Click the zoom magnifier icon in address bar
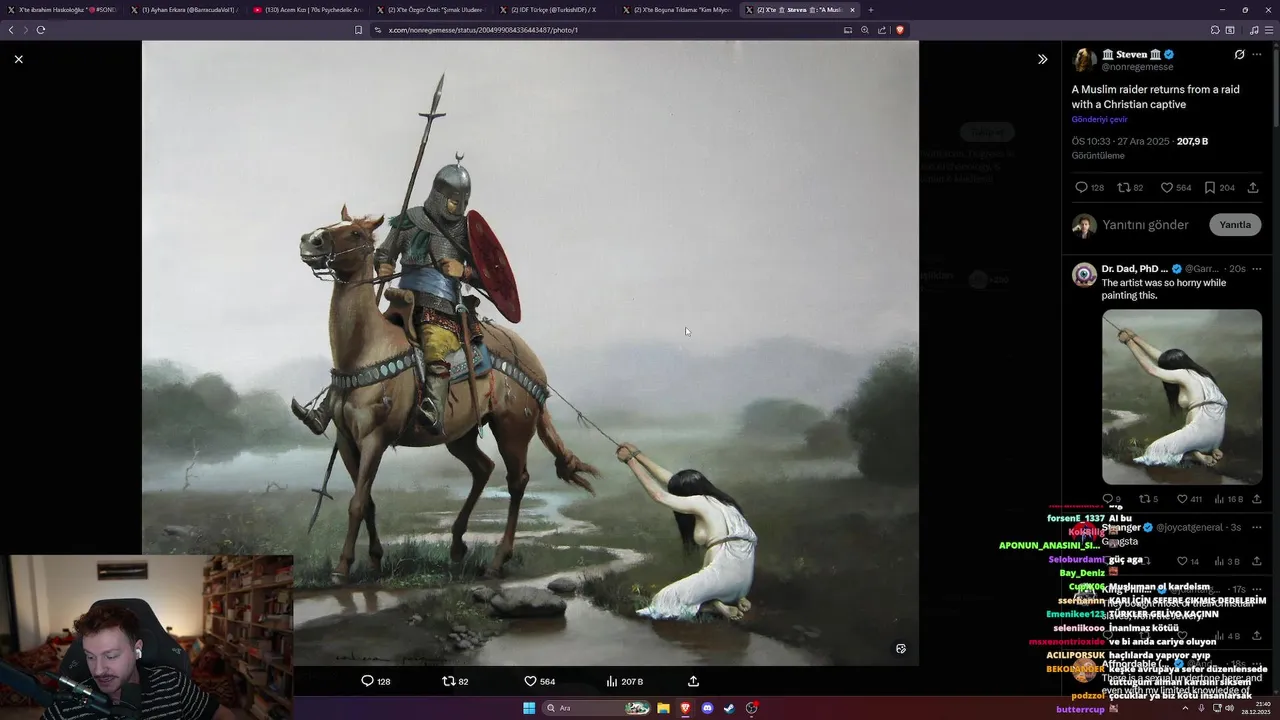1280x720 pixels. pyautogui.click(x=865, y=30)
